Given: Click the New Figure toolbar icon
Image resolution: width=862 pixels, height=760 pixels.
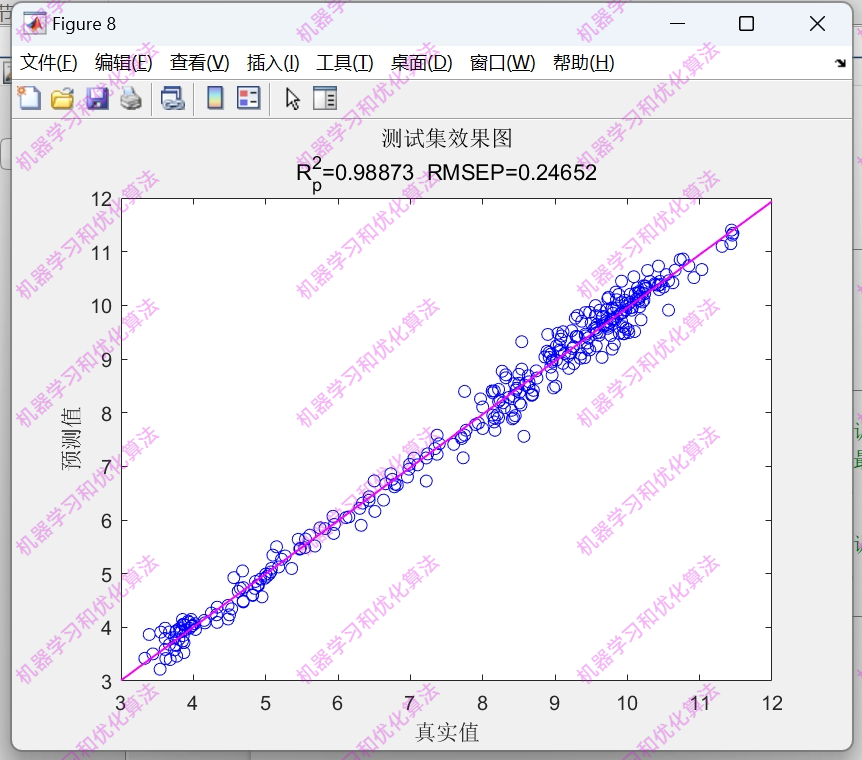Looking at the screenshot, I should pos(29,99).
